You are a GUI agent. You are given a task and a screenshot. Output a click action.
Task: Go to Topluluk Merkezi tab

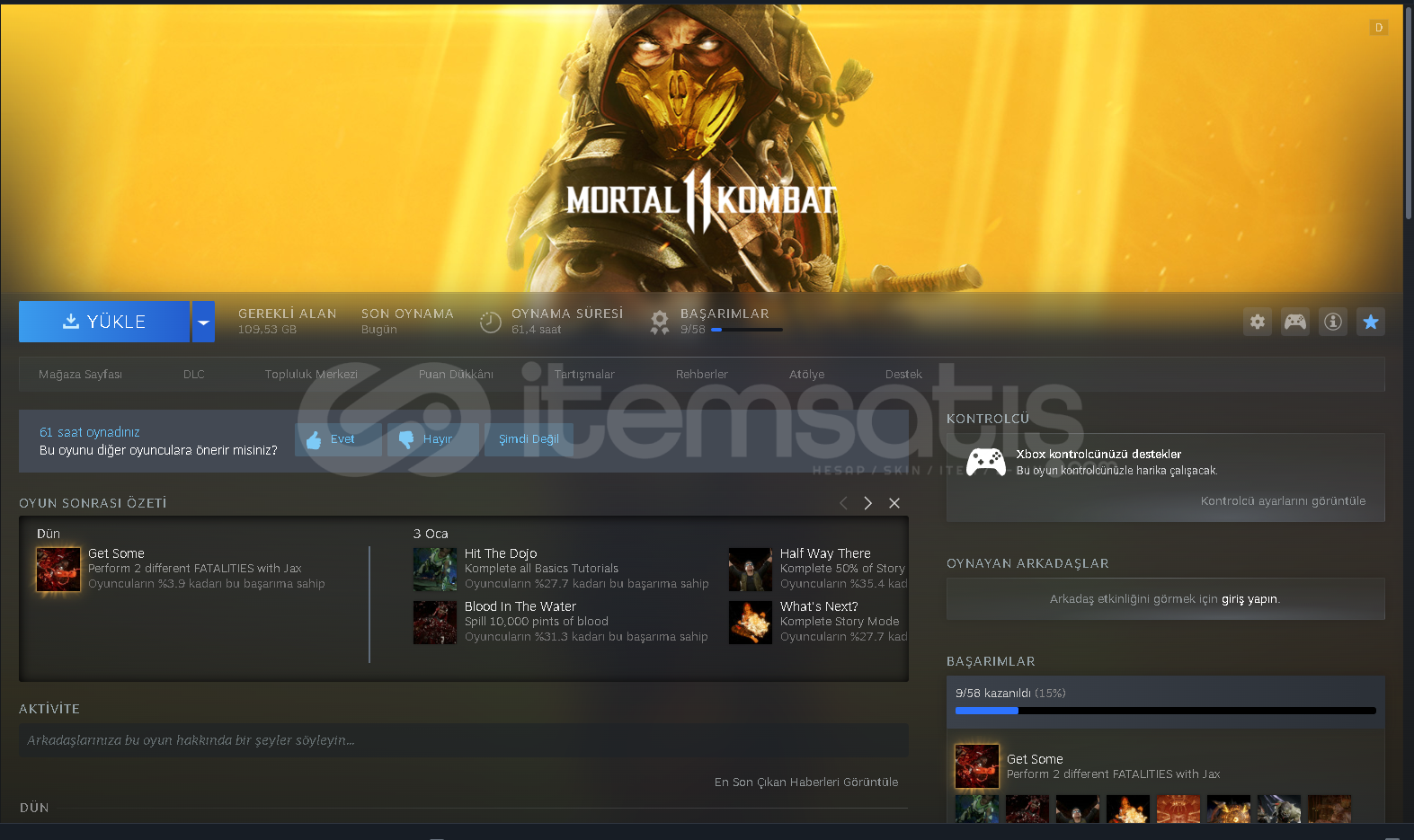311,374
